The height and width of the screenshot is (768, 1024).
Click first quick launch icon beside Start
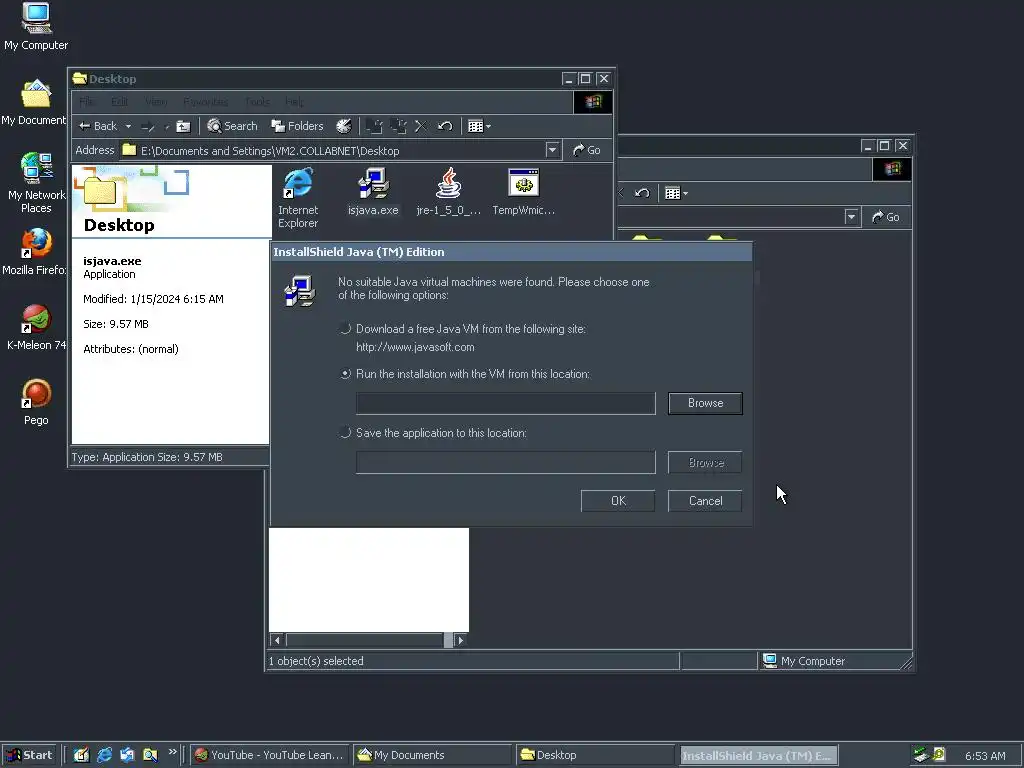[81, 755]
